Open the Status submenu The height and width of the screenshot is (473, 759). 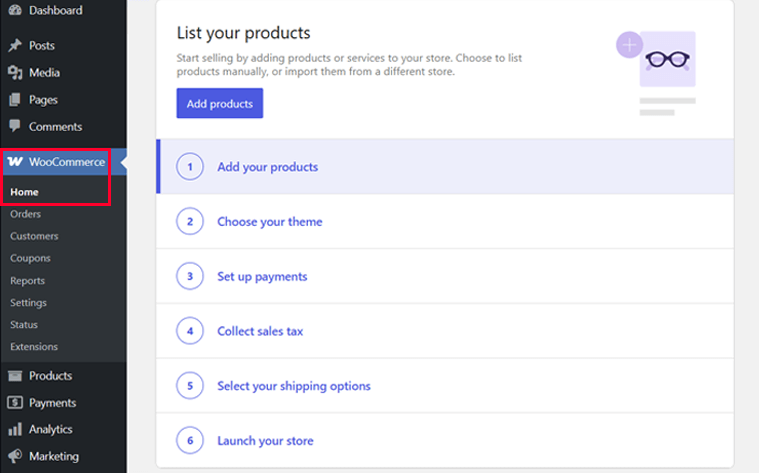coord(24,325)
